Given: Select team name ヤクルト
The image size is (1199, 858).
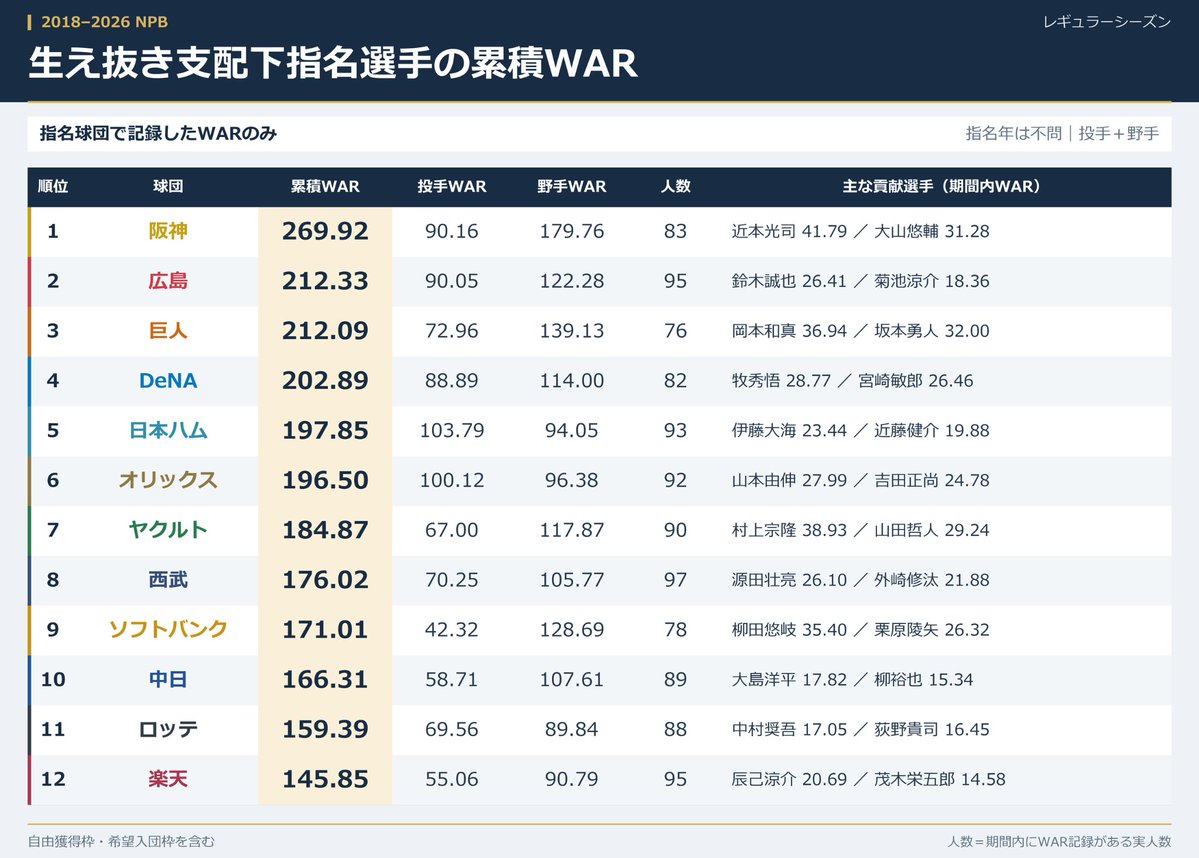Looking at the screenshot, I should coord(167,529).
